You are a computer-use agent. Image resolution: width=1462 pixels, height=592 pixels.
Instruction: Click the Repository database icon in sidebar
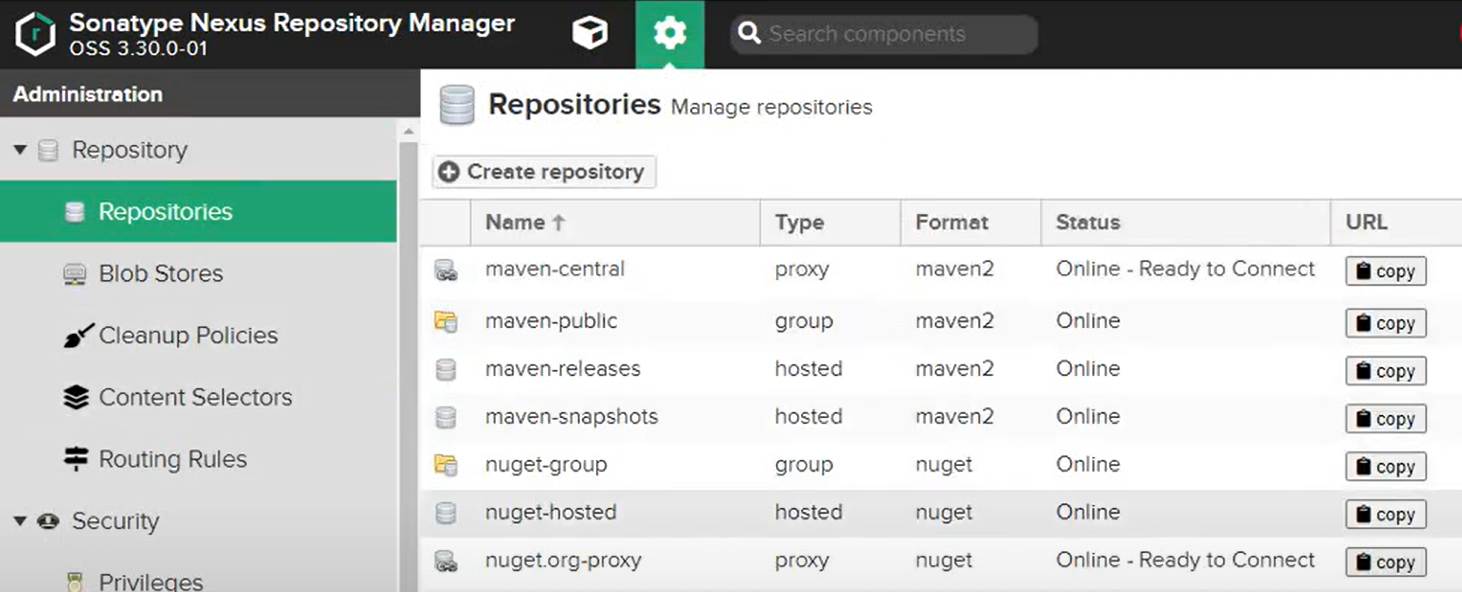(x=48, y=150)
